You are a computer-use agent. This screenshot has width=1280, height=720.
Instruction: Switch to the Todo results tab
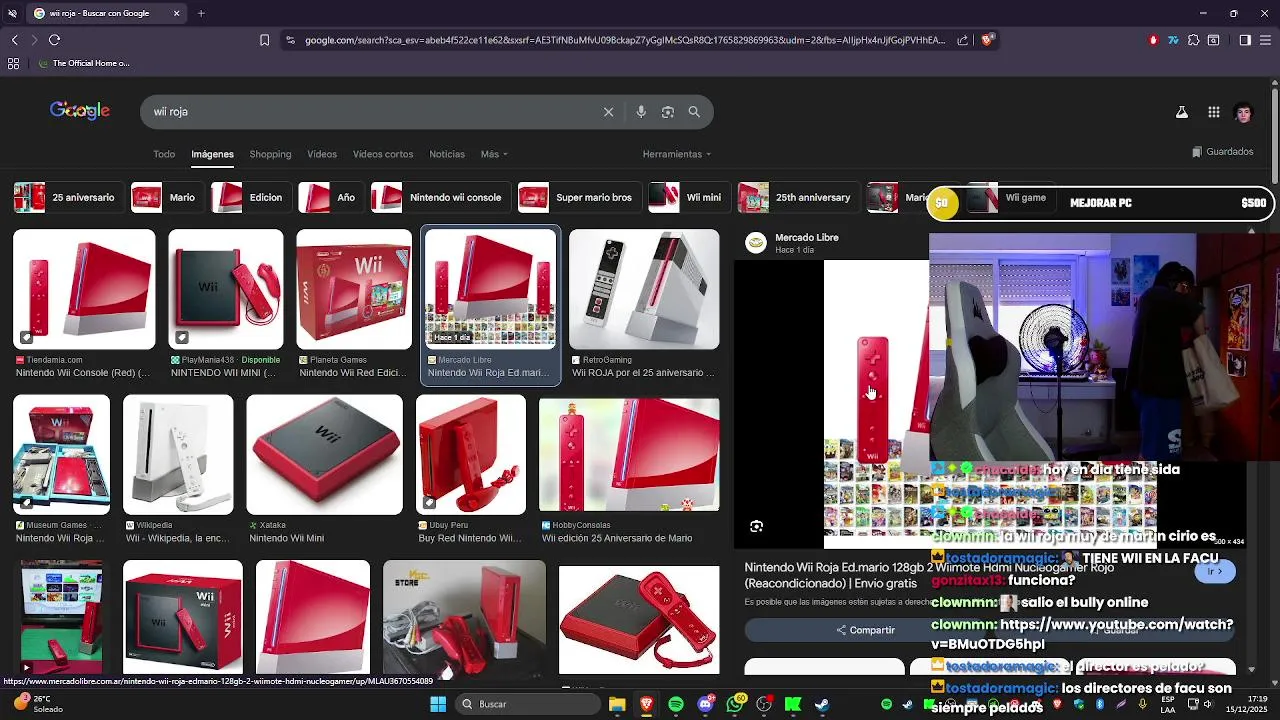tap(164, 154)
